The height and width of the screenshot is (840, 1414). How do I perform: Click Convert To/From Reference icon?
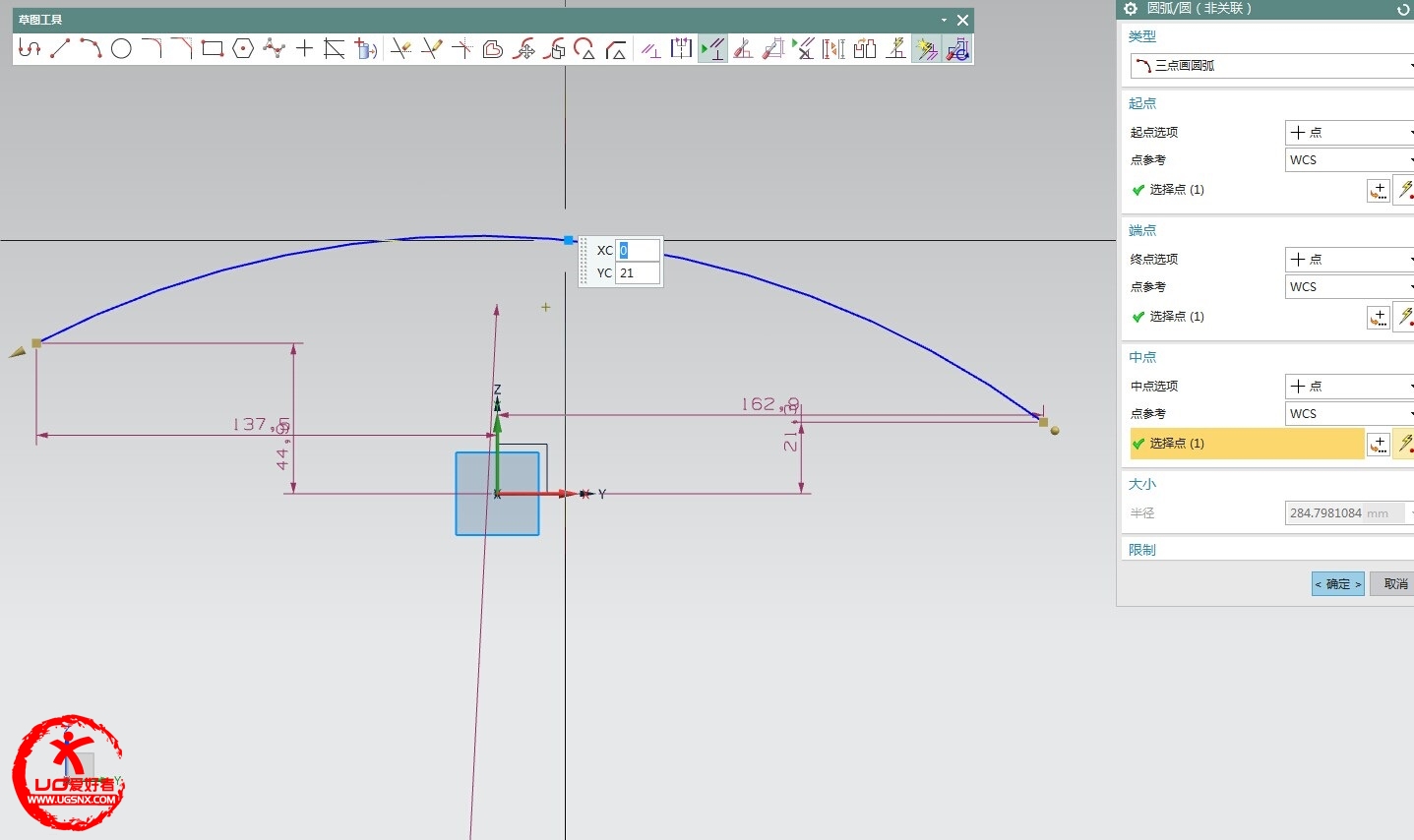click(865, 48)
